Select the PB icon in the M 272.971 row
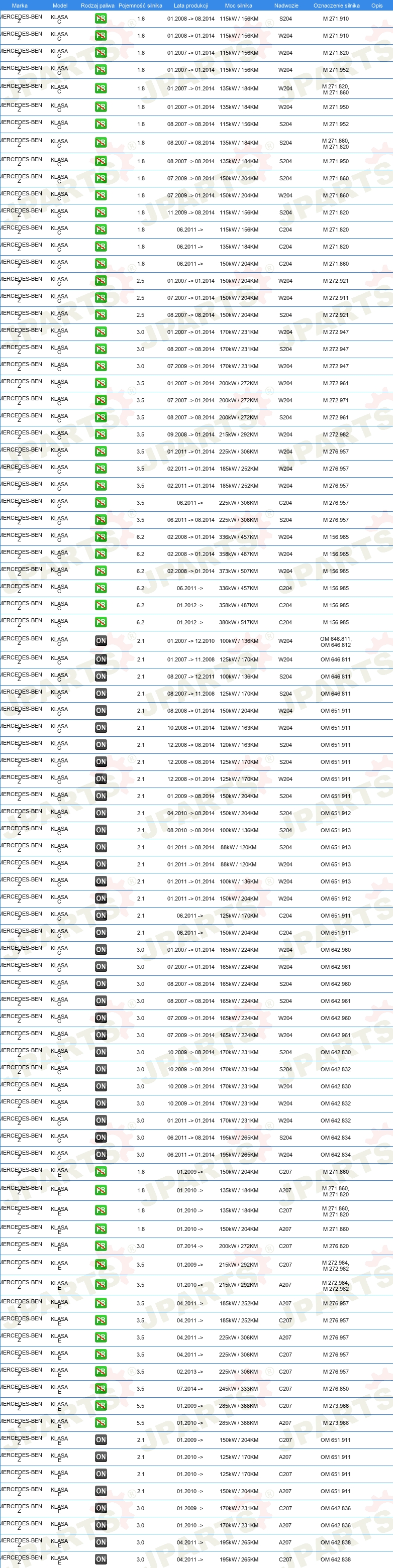The image size is (393, 1568). point(101,400)
